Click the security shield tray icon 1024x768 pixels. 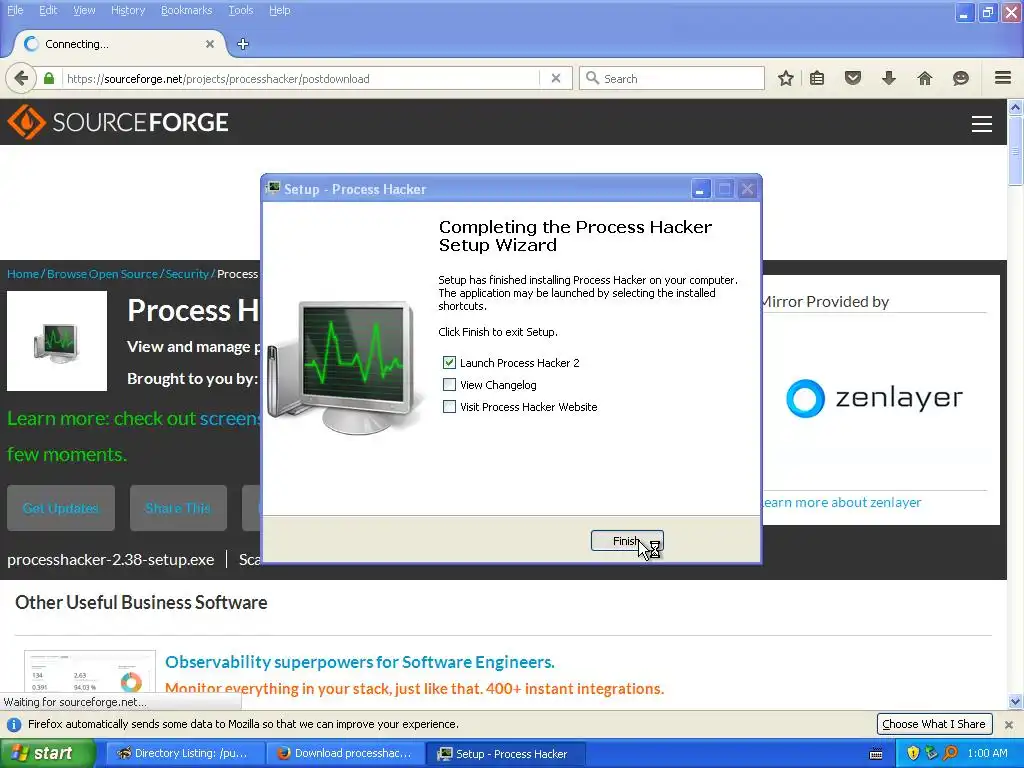point(913,754)
